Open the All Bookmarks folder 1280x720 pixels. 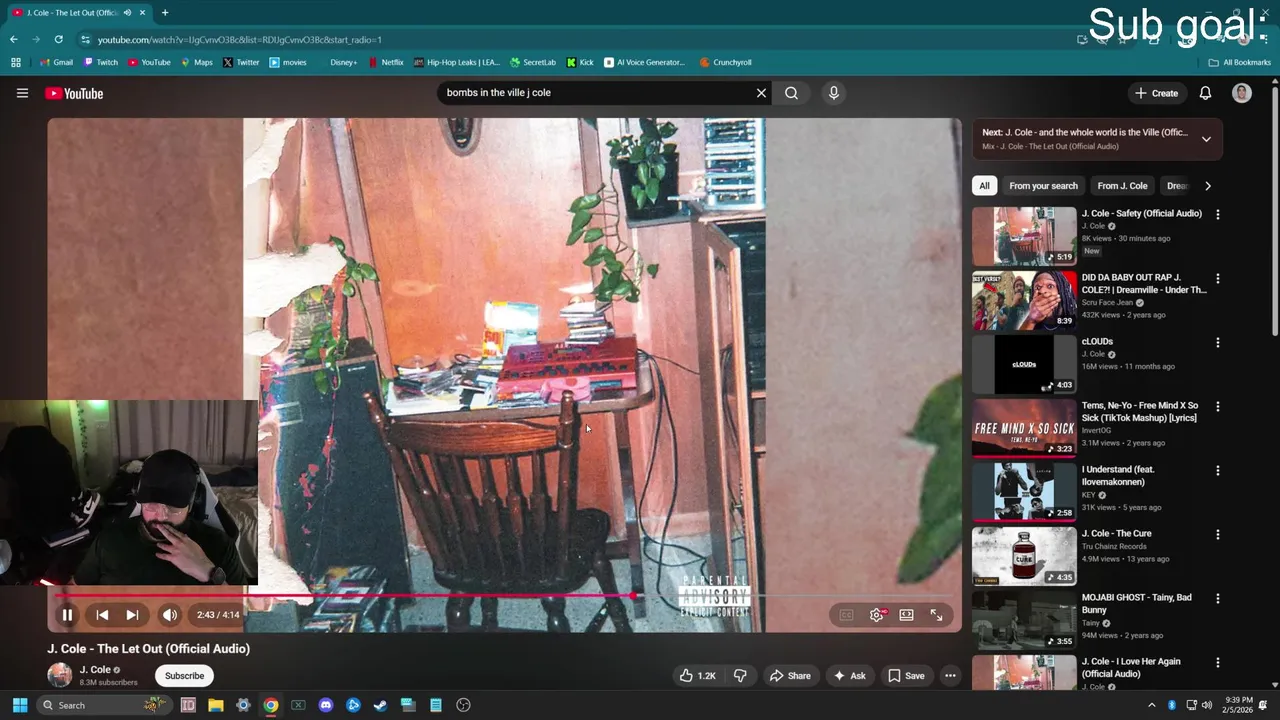(x=1239, y=62)
